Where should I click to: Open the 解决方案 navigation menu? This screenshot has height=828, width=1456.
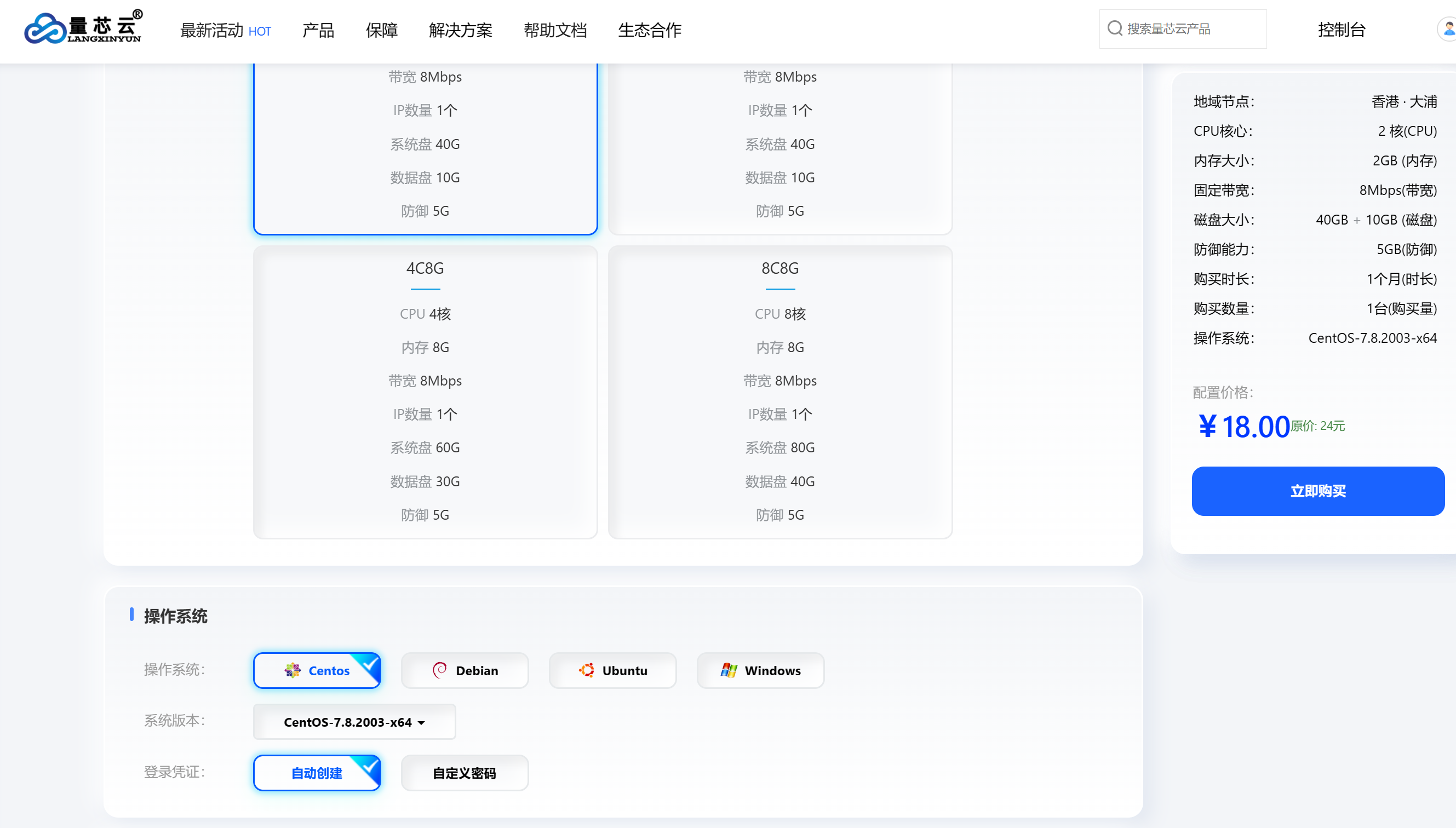pos(460,30)
